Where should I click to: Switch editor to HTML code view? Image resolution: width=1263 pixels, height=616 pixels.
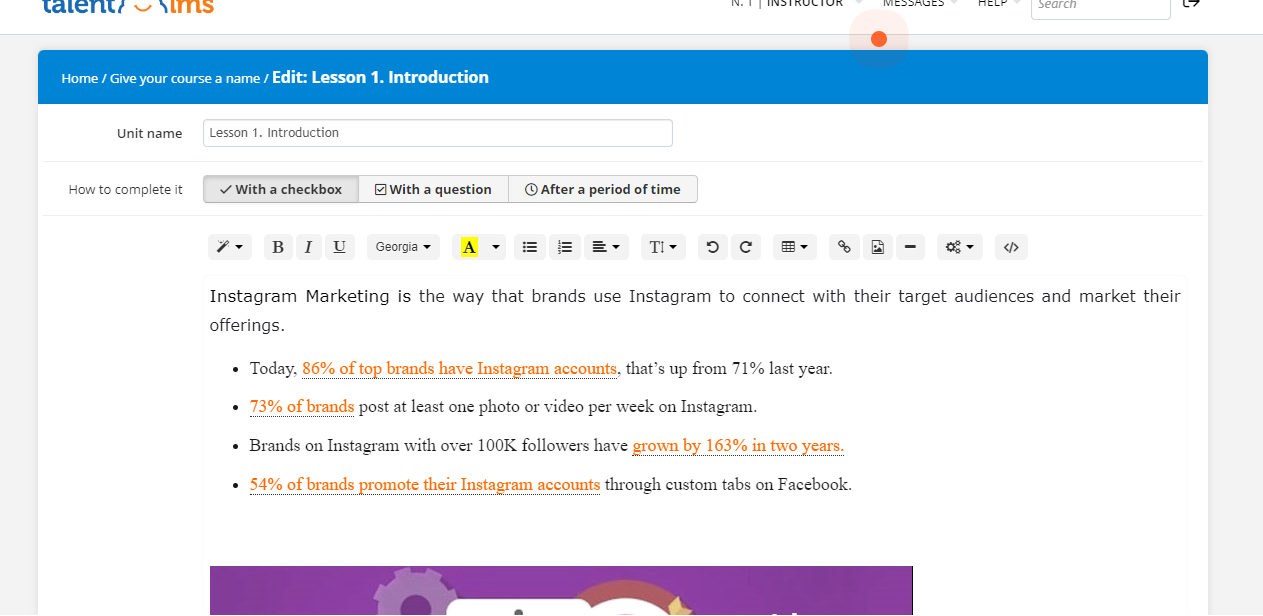point(1011,247)
